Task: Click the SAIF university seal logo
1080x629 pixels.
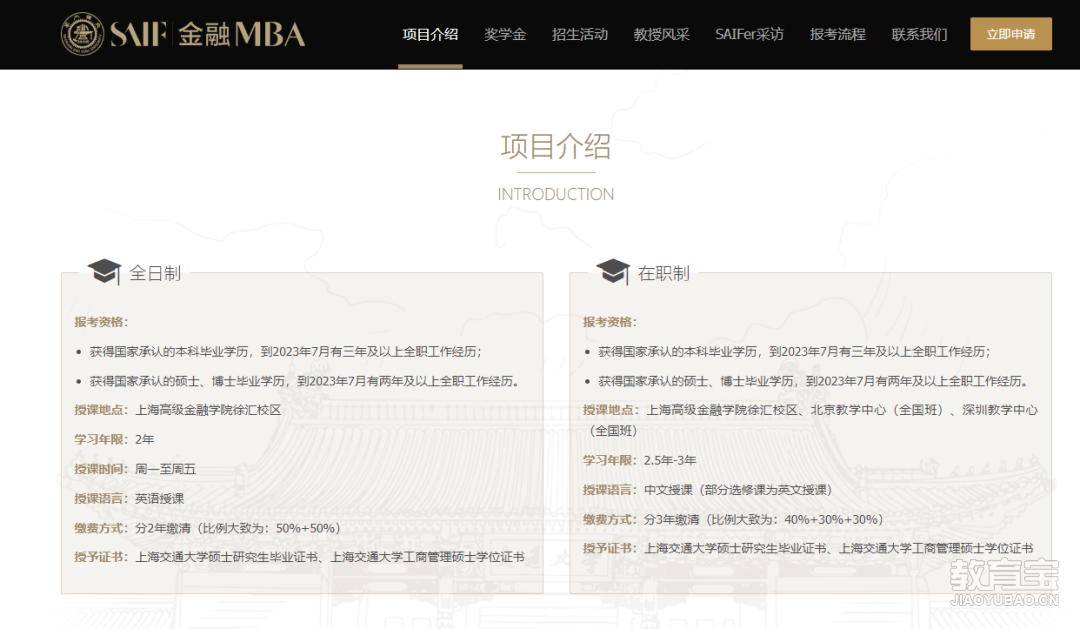Action: (83, 34)
